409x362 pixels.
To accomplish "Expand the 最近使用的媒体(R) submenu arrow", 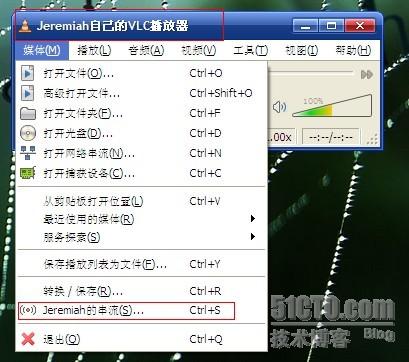I will click(x=253, y=219).
